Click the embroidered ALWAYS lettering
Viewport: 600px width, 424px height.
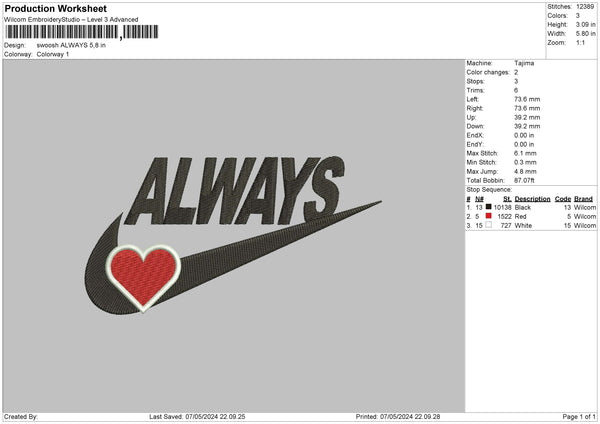[235, 190]
